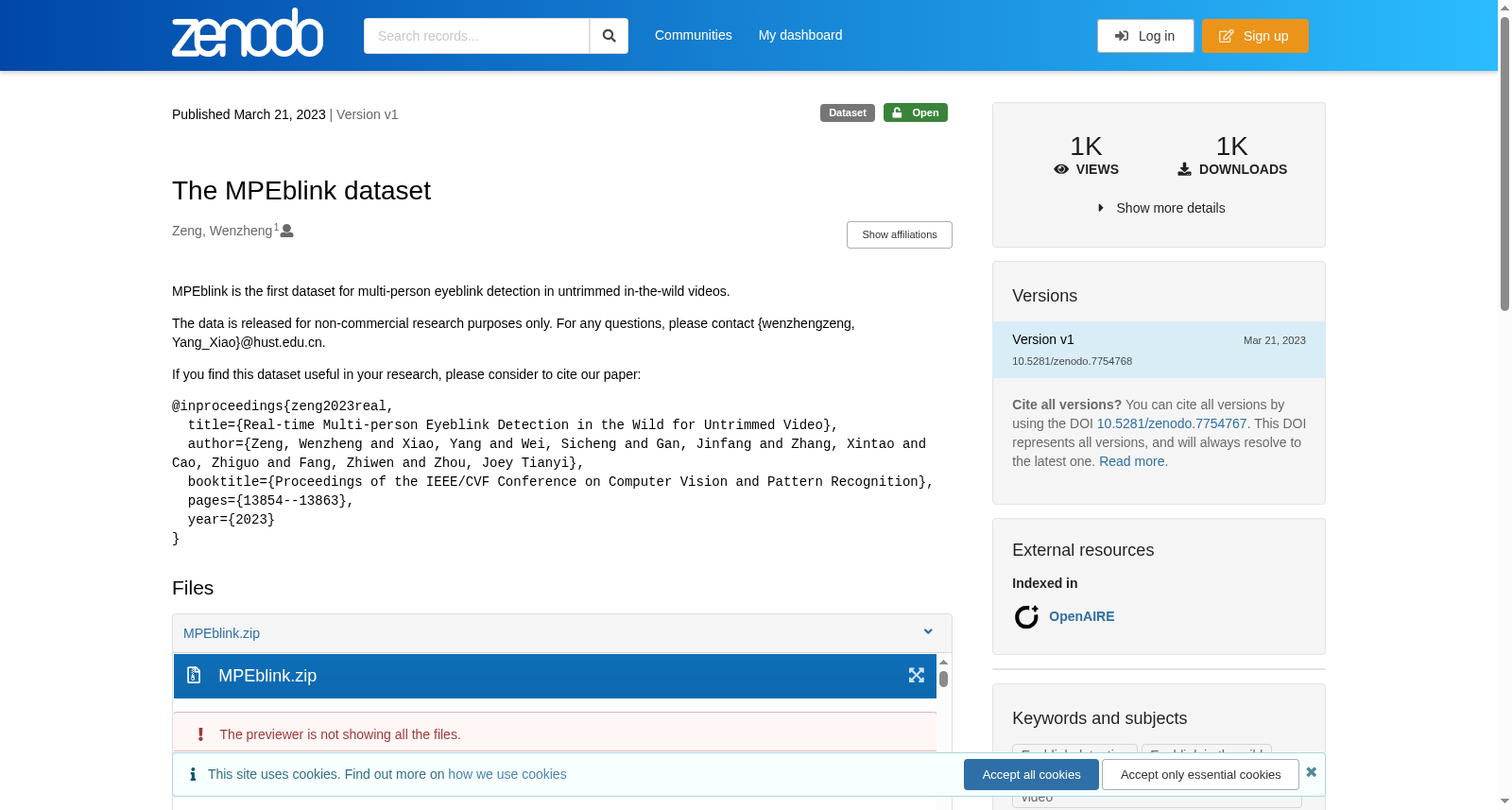
Task: Open the Communities menu item
Action: tap(694, 35)
